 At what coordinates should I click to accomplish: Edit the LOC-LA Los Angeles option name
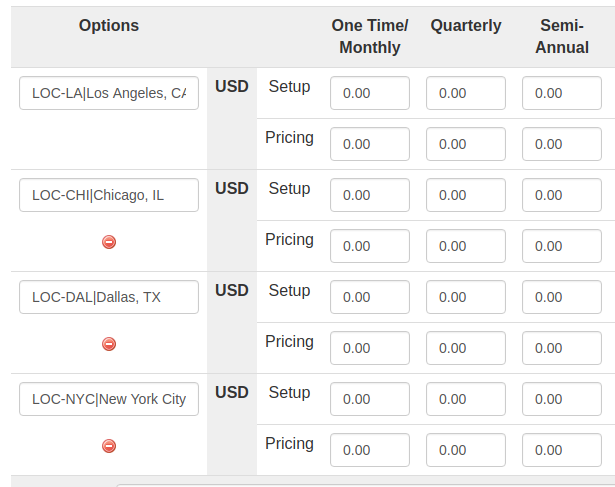(x=109, y=93)
